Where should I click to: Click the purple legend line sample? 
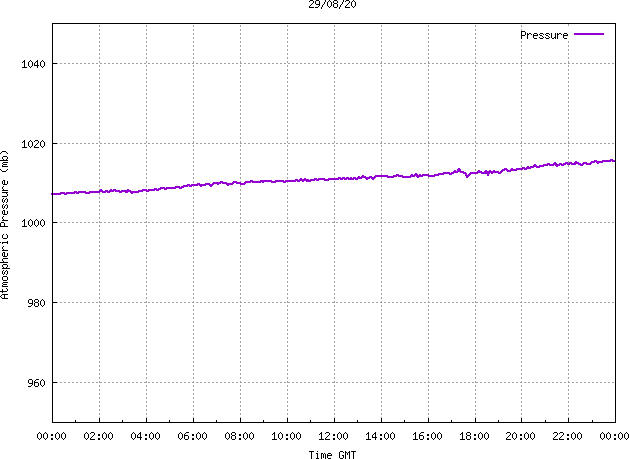(589, 35)
